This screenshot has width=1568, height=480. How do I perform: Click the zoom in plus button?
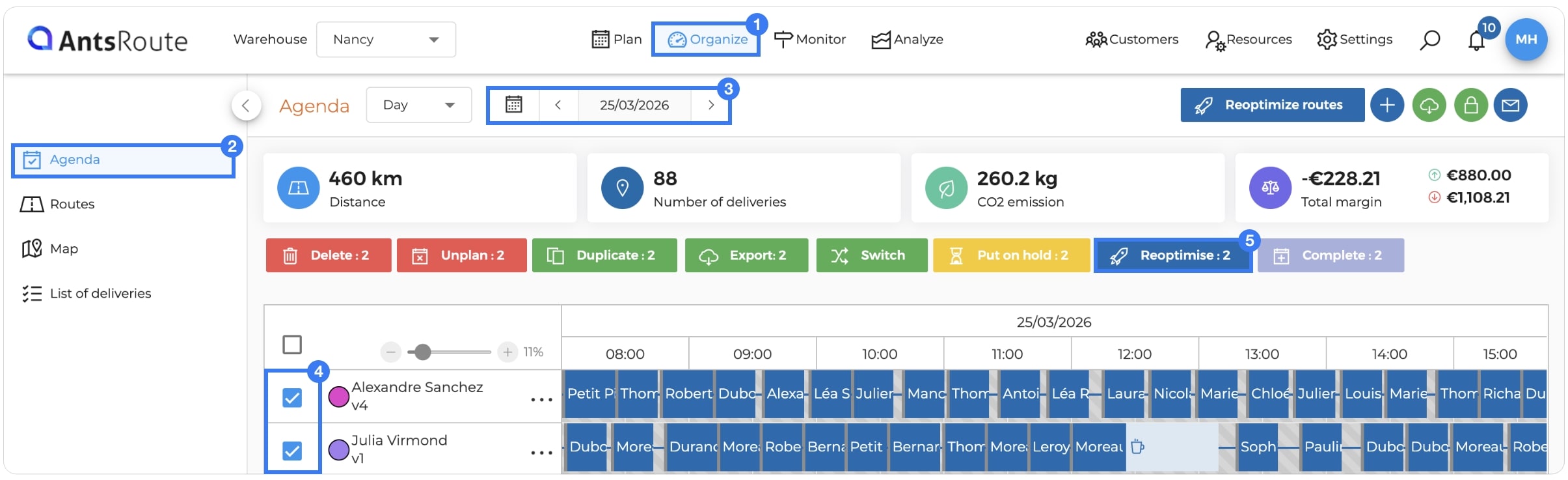point(507,352)
